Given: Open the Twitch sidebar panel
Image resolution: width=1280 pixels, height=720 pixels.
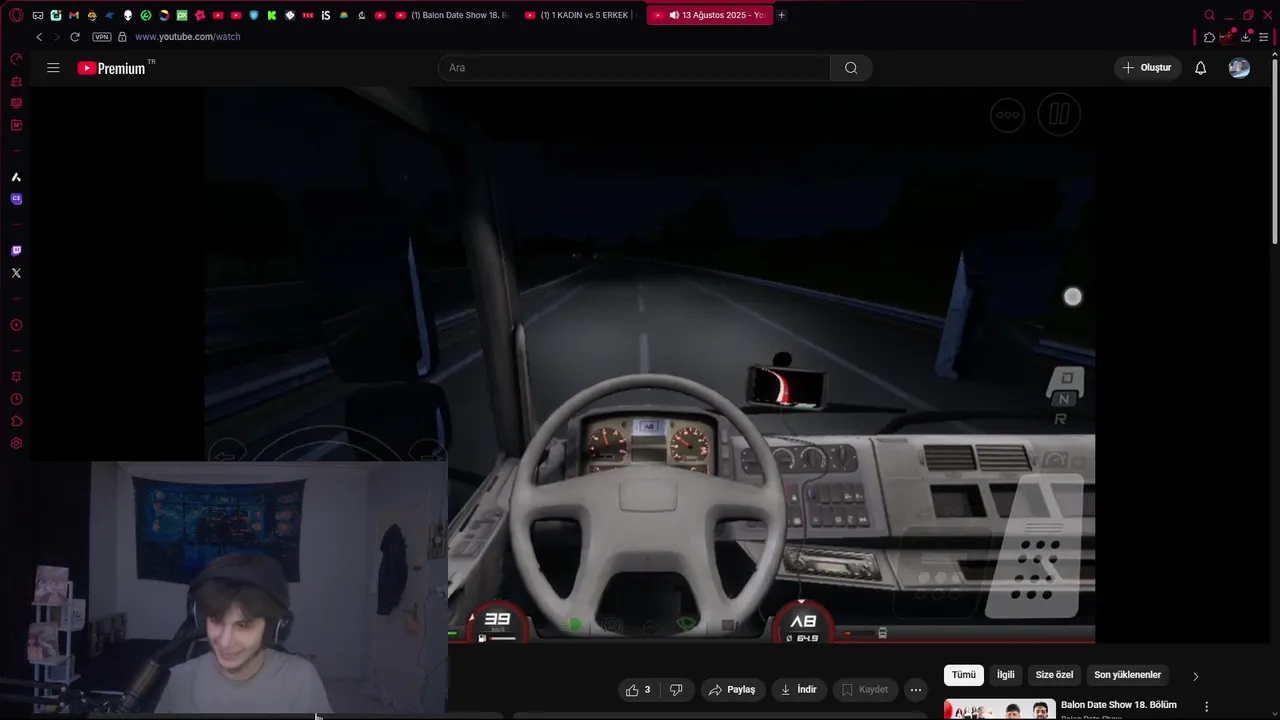Looking at the screenshot, I should (x=16, y=251).
